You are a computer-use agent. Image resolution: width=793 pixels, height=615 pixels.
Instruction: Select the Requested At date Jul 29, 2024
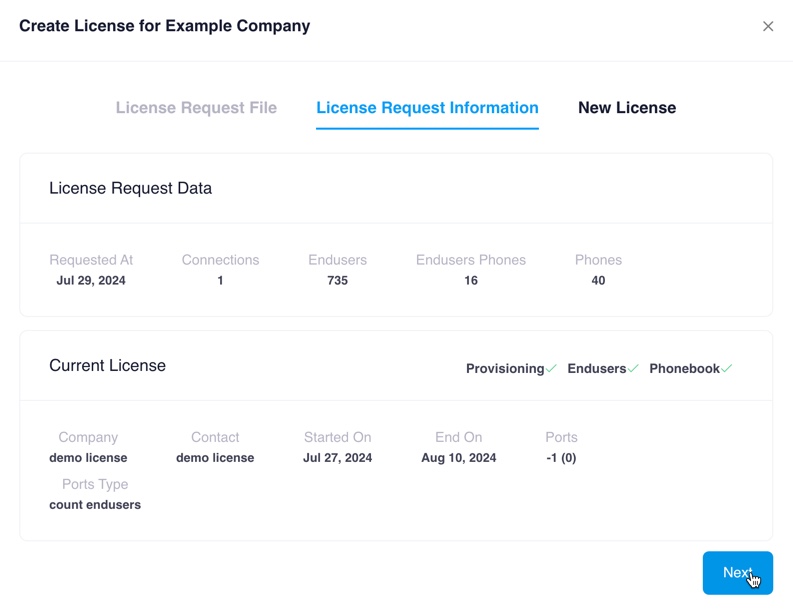91,281
